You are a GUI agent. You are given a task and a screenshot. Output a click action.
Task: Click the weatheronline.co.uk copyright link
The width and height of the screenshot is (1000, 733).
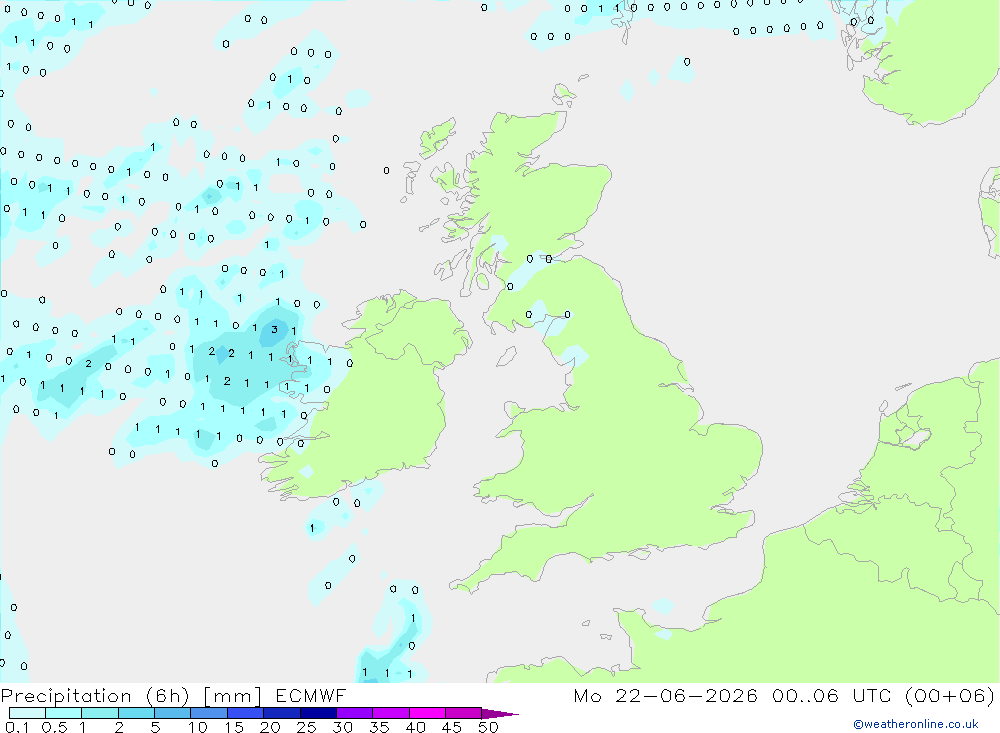[916, 724]
